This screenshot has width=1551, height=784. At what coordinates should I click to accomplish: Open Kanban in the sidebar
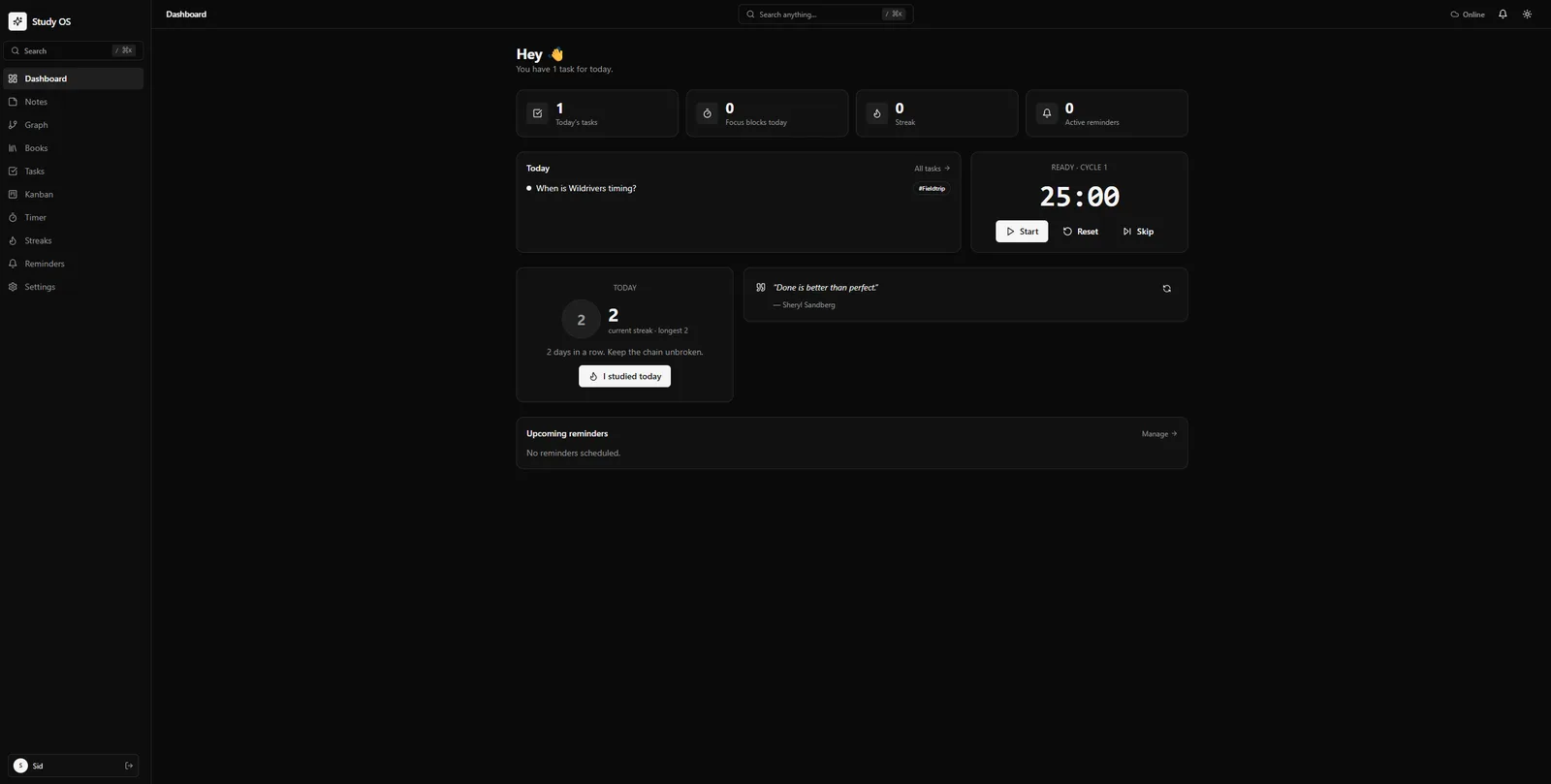pyautogui.click(x=74, y=195)
